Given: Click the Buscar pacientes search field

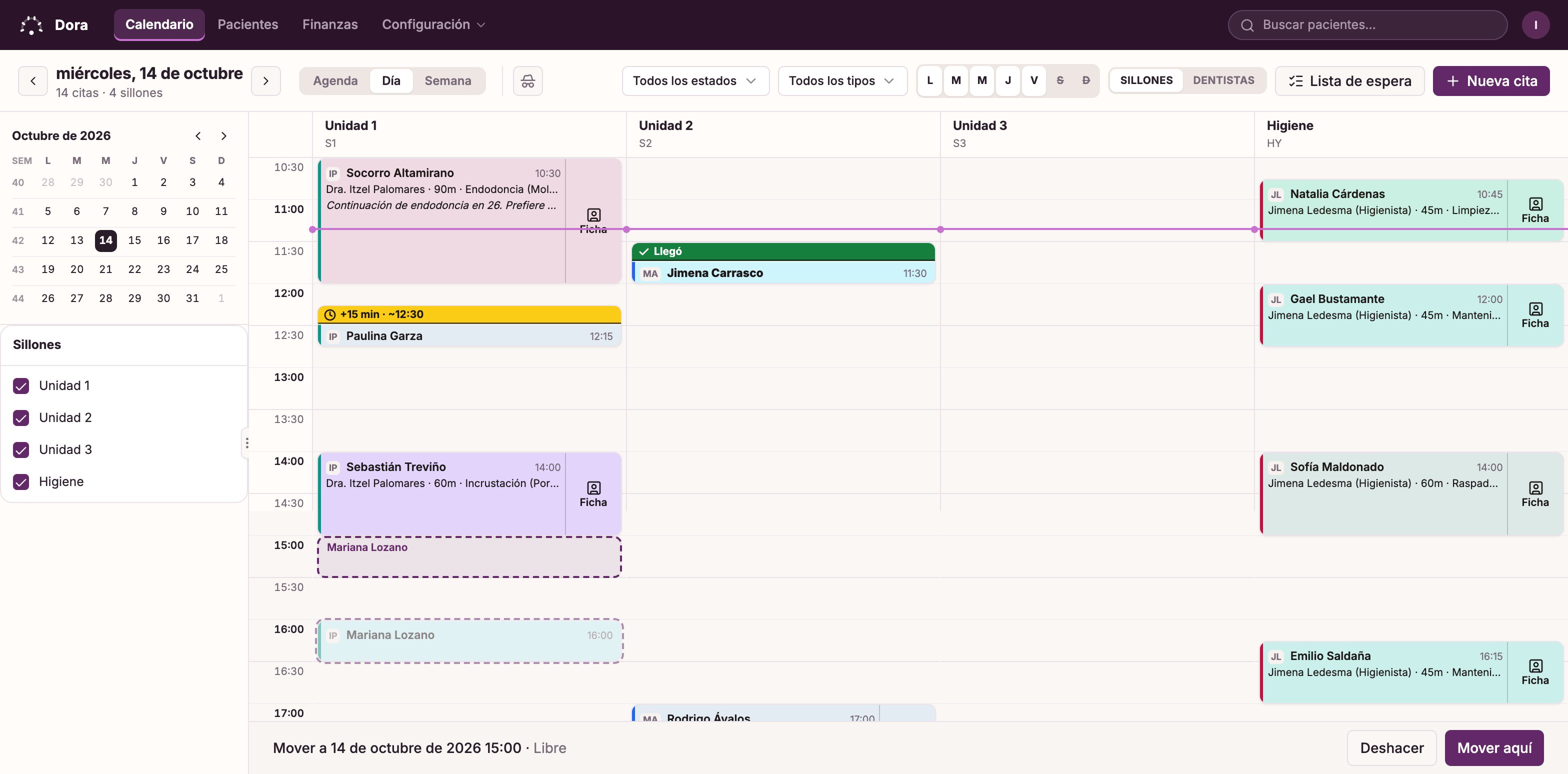Looking at the screenshot, I should pos(1367,25).
